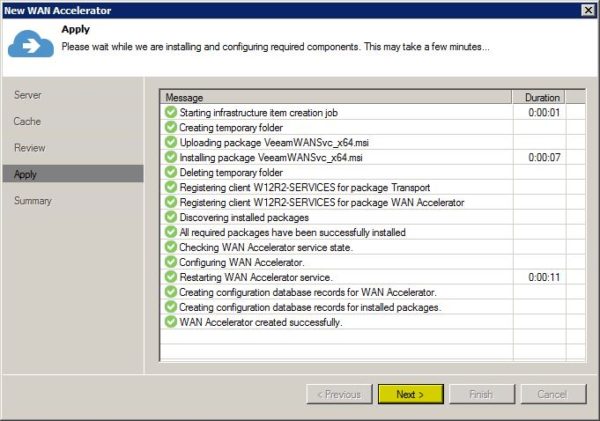600x421 pixels.
Task: Click green check beside Checking WAN Accelerator service state
Action: (171, 247)
